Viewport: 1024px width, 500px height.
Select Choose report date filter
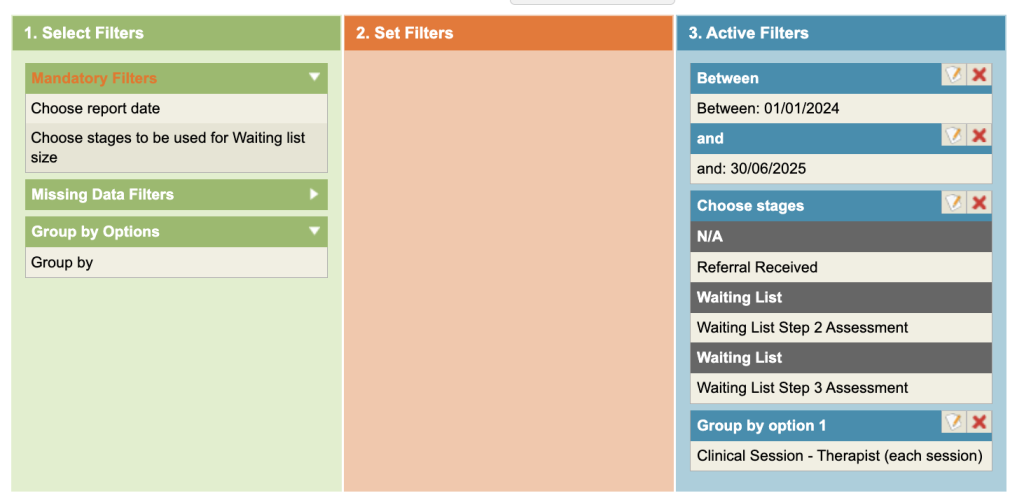[95, 108]
